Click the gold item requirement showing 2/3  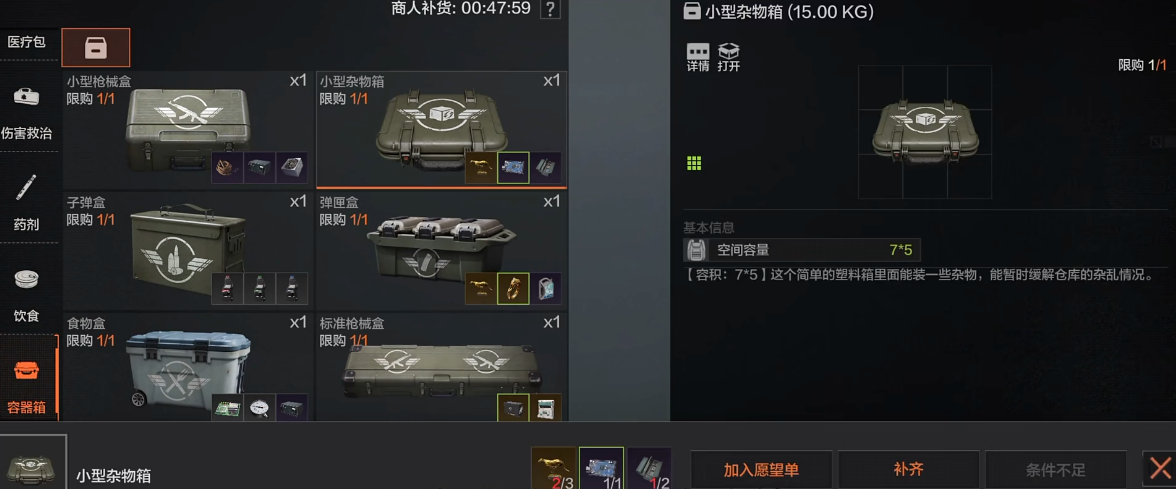click(554, 468)
